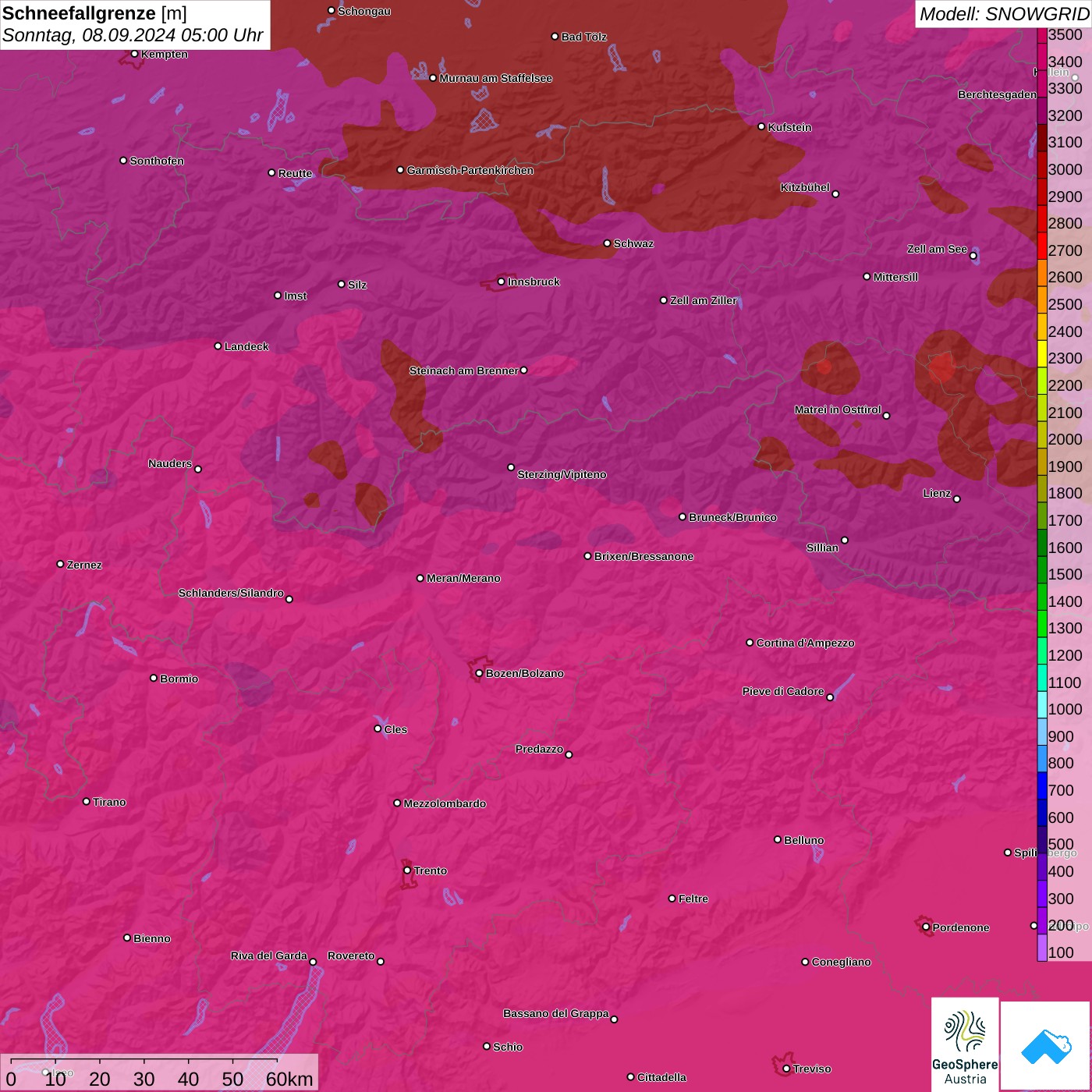This screenshot has width=1092, height=1092.
Task: Click the Feltre location dot
Action: 672,899
